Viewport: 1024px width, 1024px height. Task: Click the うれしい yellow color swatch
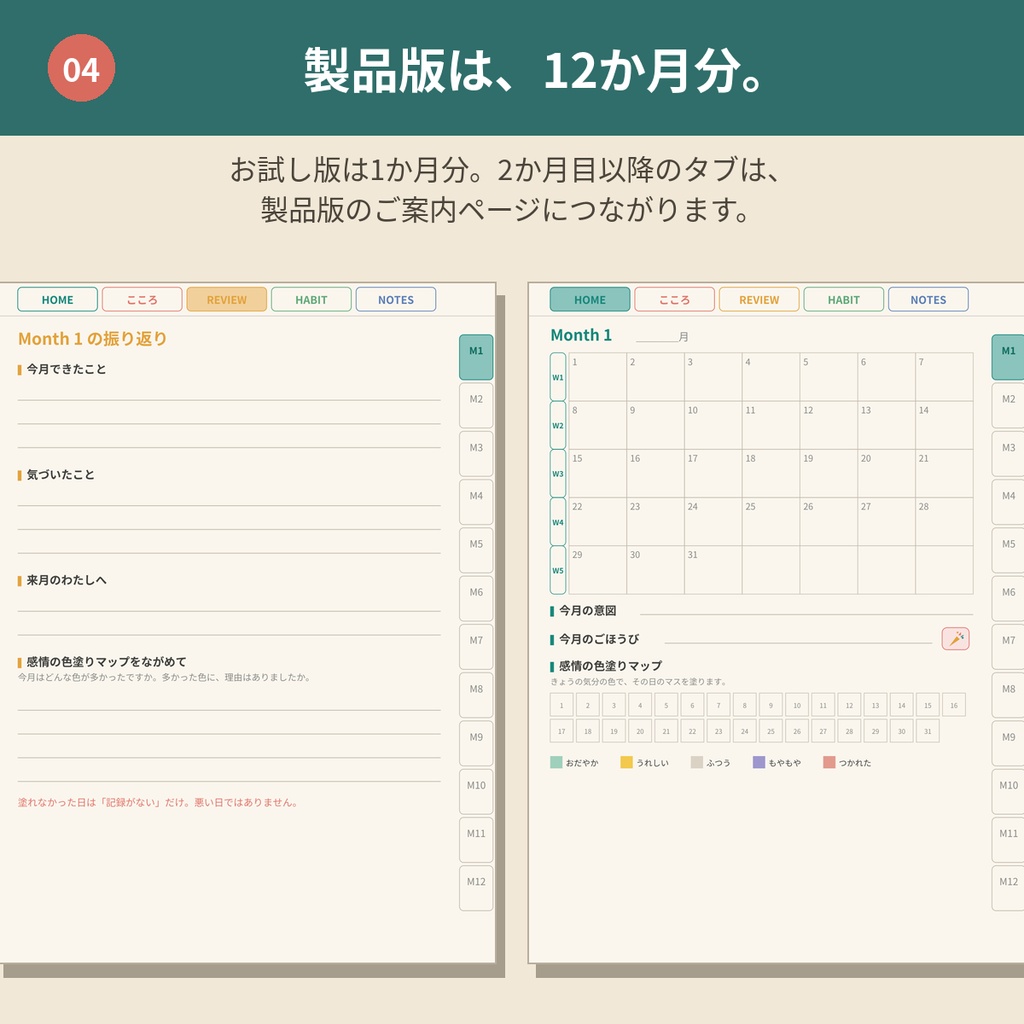point(626,762)
